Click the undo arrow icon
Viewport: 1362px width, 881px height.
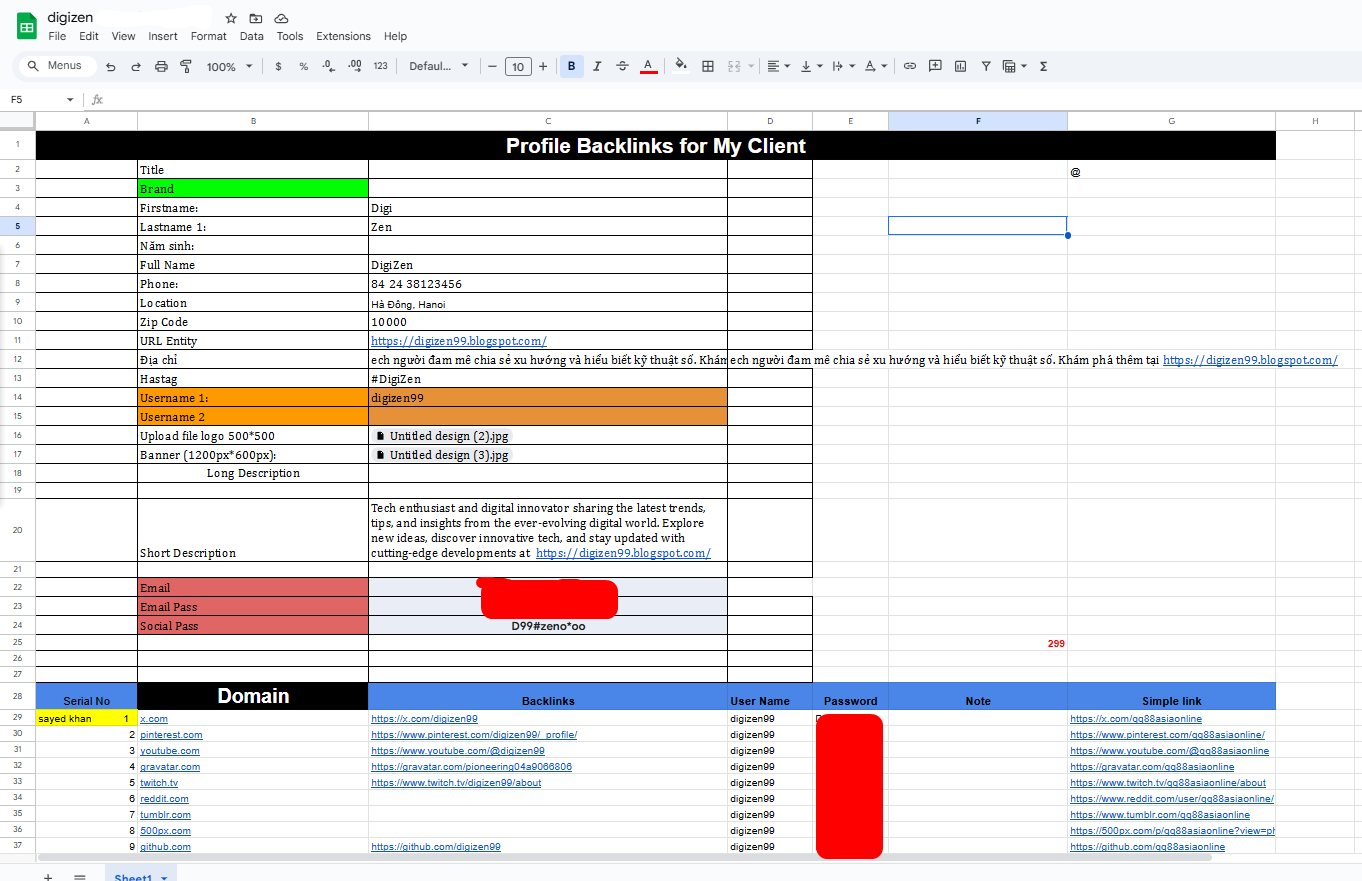110,67
